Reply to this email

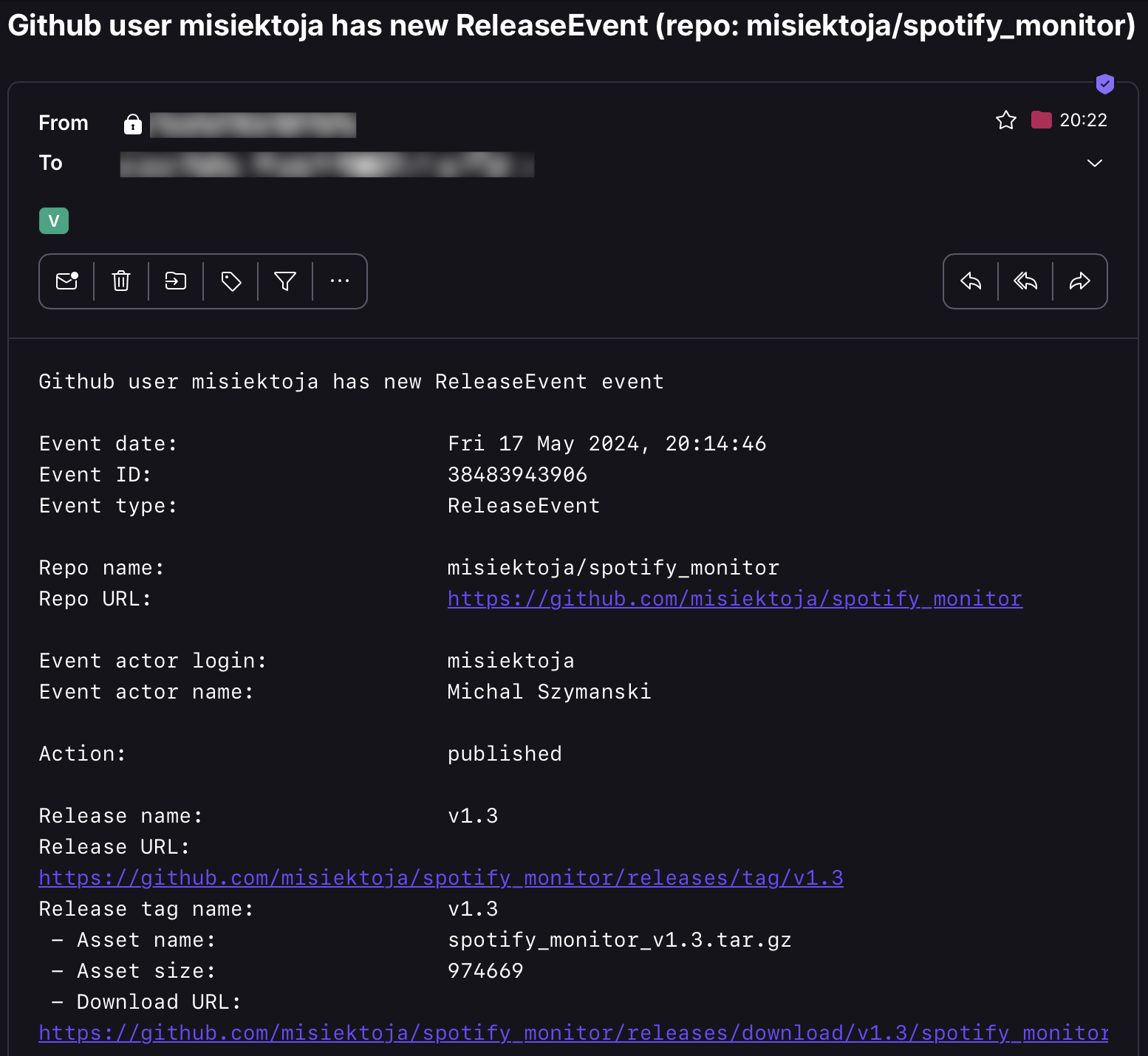point(971,281)
